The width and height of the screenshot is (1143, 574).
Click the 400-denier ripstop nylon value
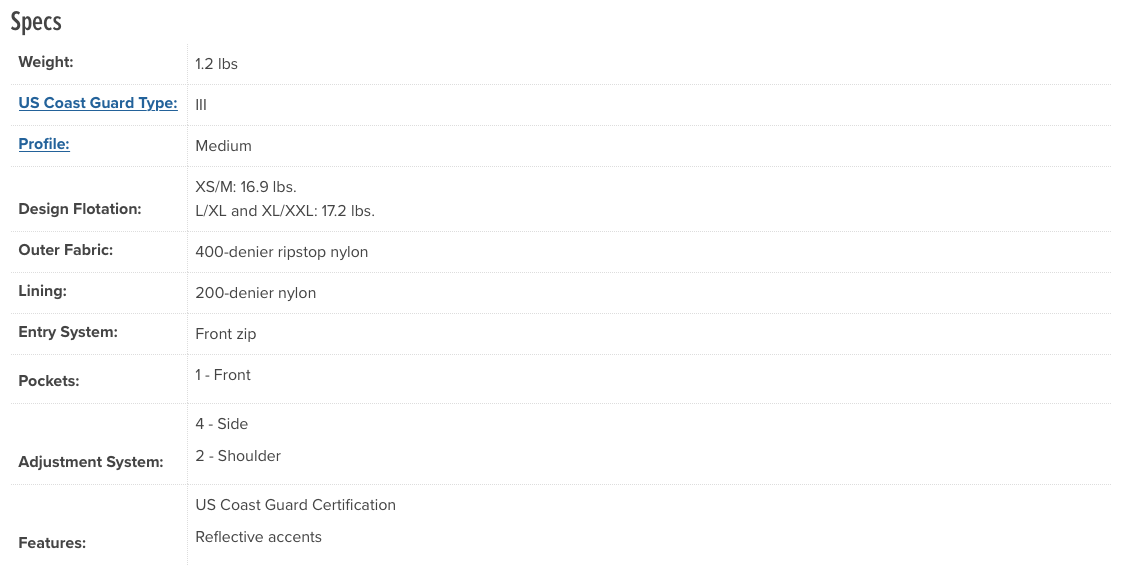click(282, 252)
